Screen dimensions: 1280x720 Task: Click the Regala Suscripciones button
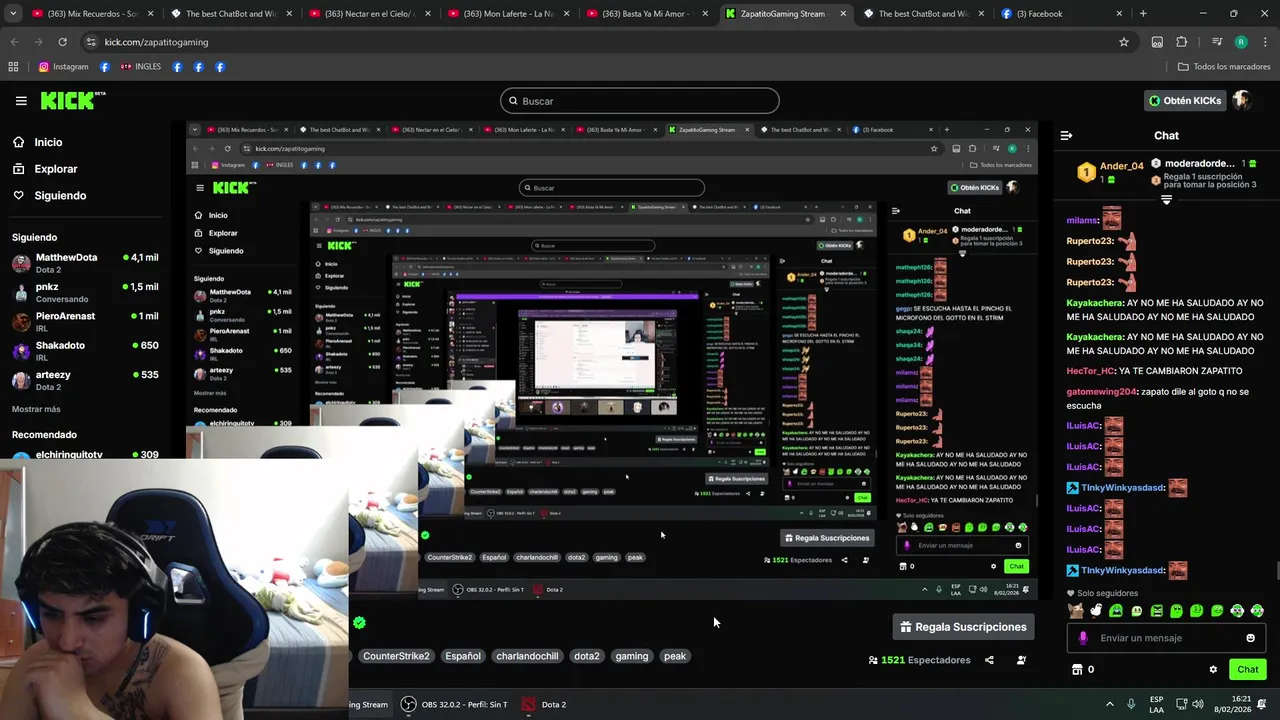(x=963, y=627)
